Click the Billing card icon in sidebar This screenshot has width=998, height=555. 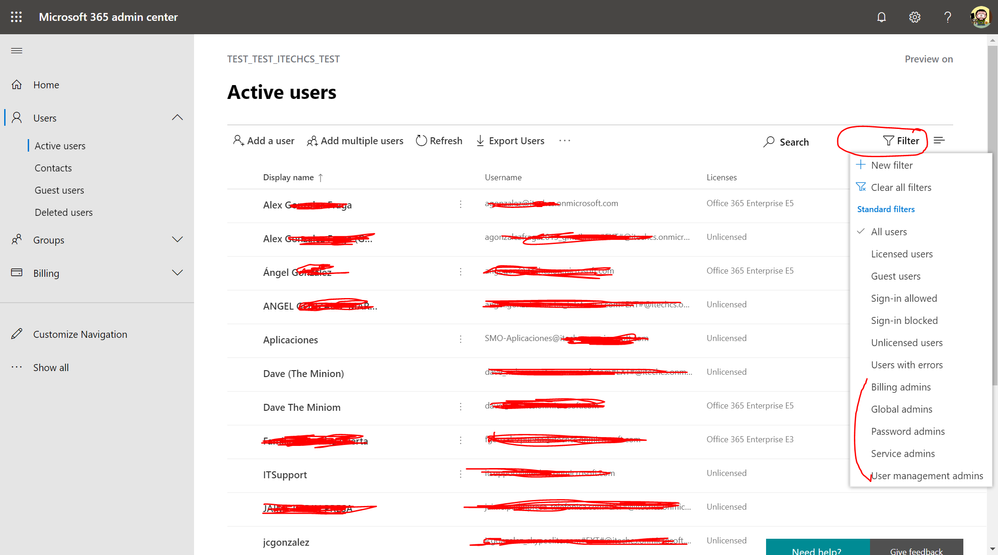point(17,272)
